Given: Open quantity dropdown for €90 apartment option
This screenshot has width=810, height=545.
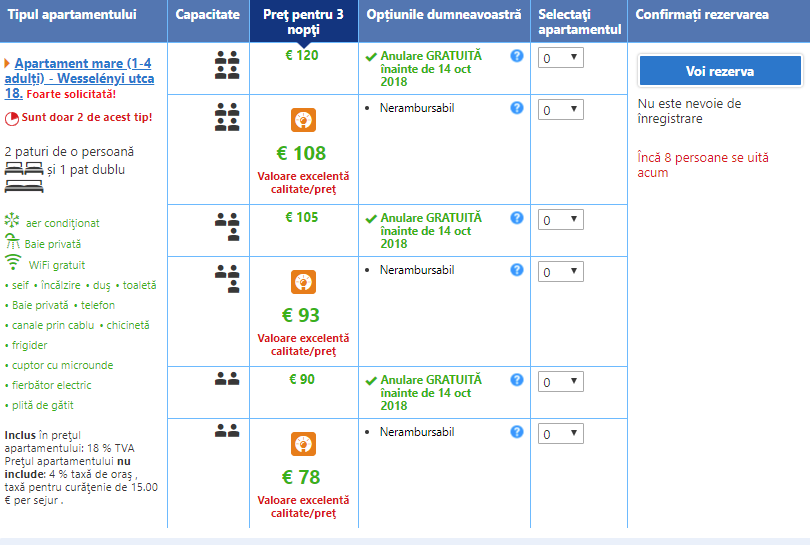Looking at the screenshot, I should [561, 382].
